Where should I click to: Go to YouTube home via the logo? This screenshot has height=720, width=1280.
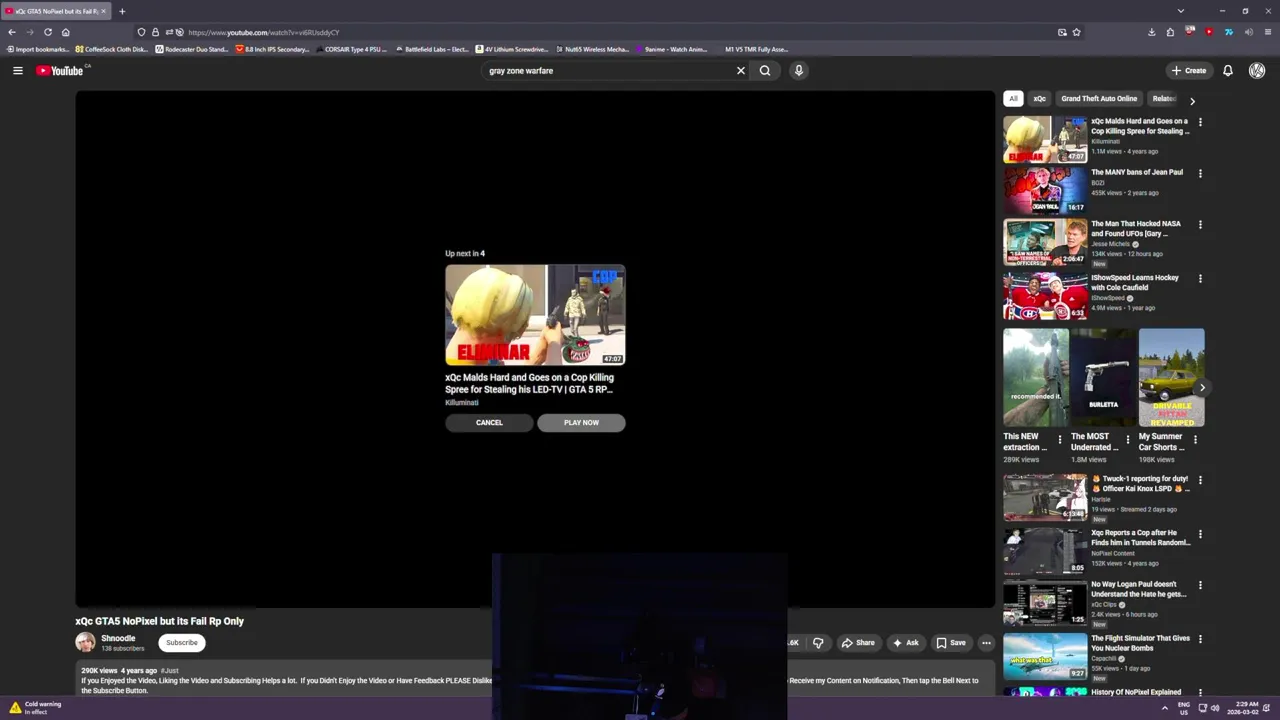(60, 70)
